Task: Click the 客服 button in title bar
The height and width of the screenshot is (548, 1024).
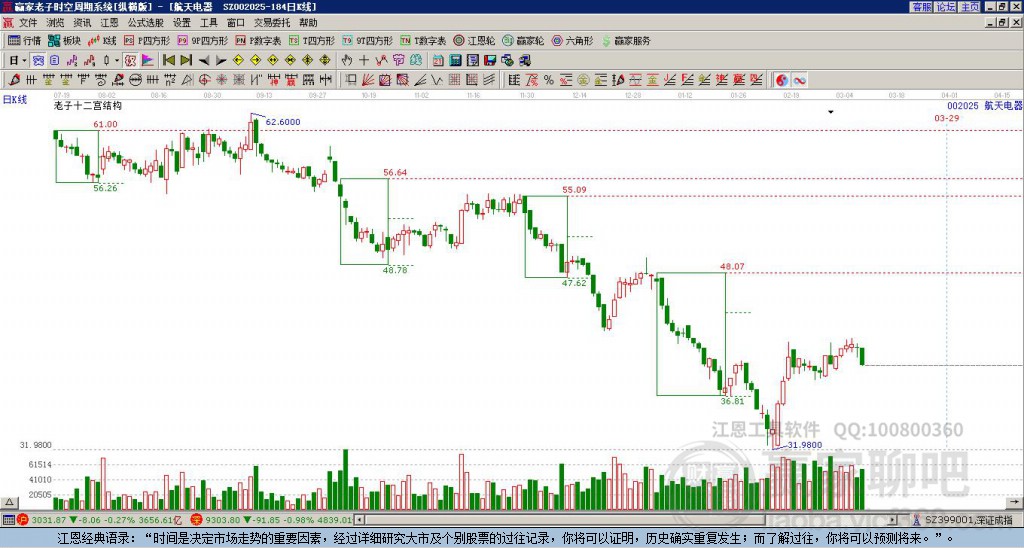Action: tap(922, 7)
